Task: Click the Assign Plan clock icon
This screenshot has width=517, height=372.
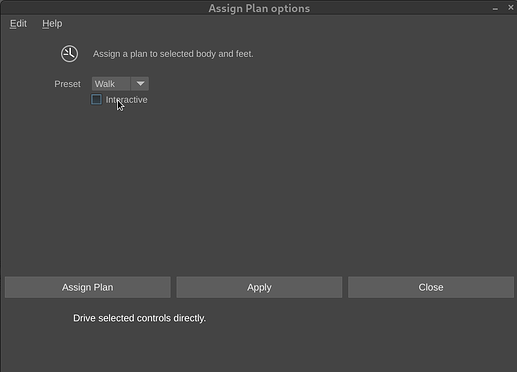Action: (69, 54)
